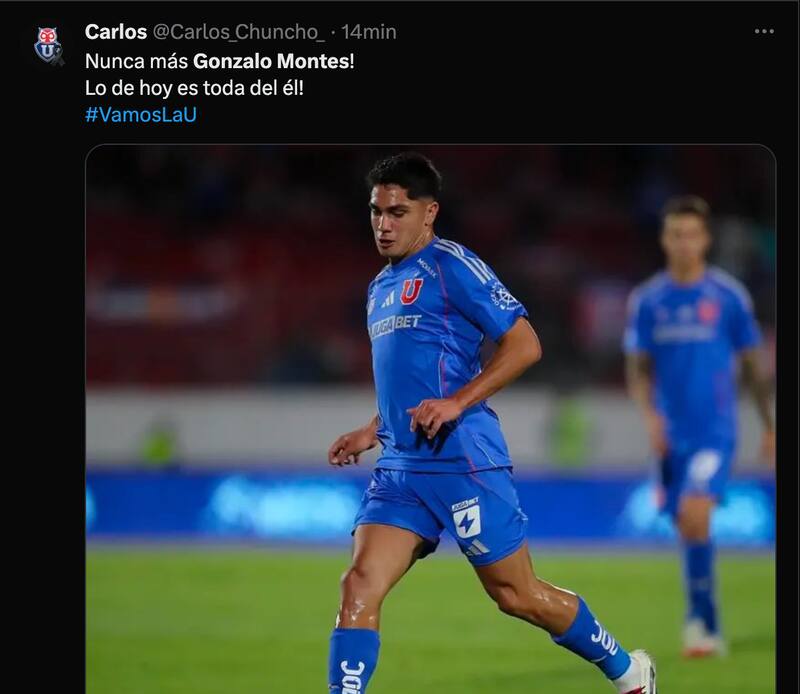
Task: Click the Universidad de Chile owl avatar
Action: point(49,46)
